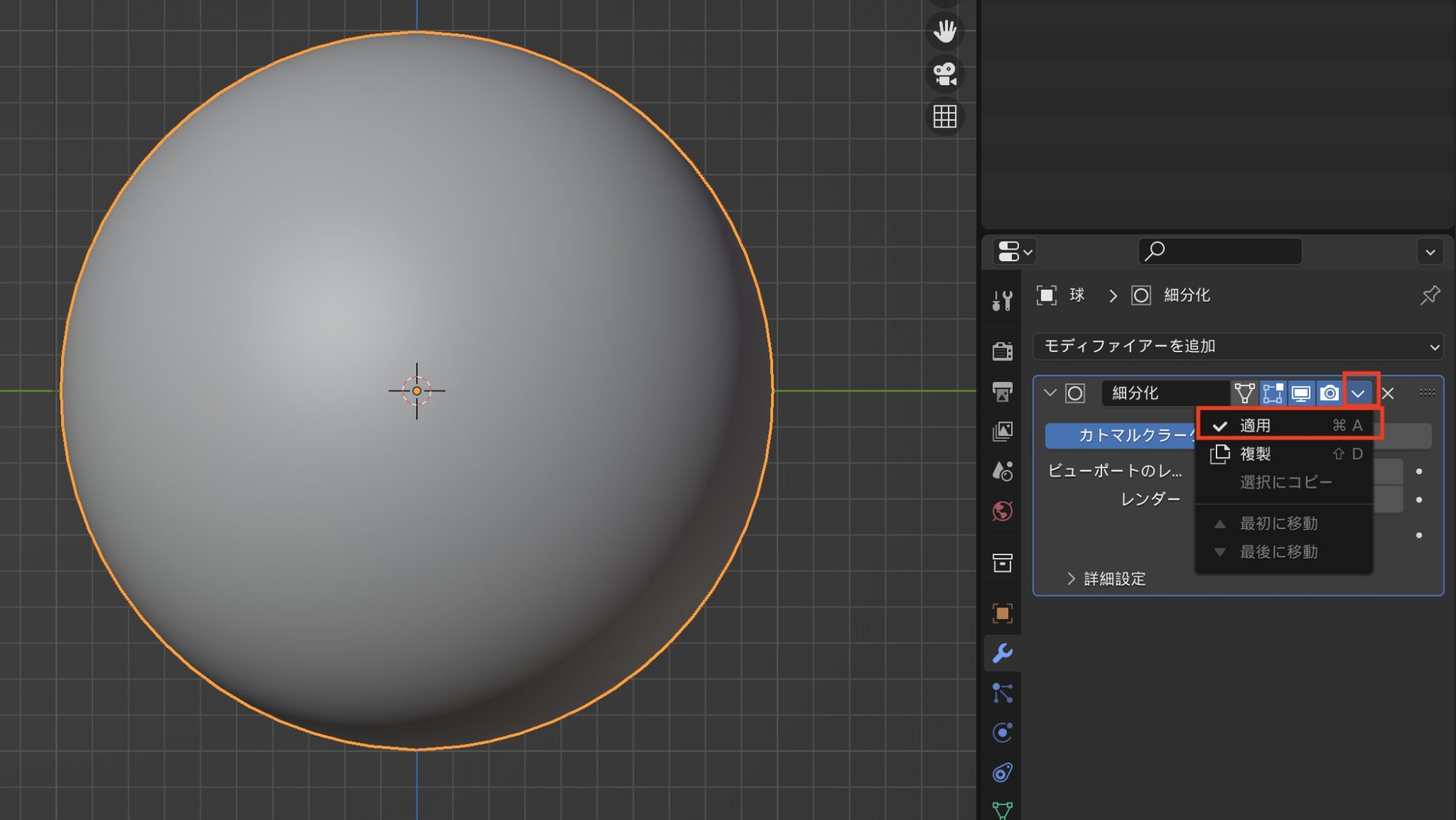The image size is (1456, 820).
Task: Toggle camera view icon in viewport
Action: (944, 74)
